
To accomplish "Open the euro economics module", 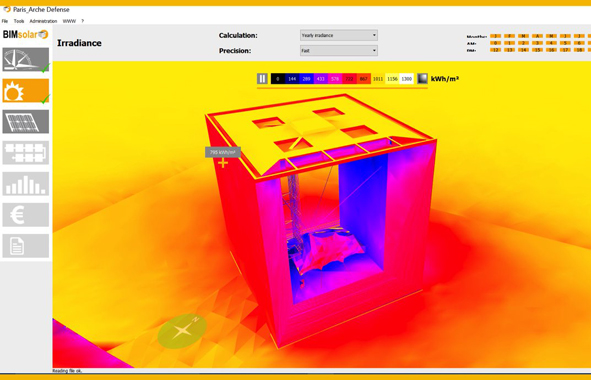I will click(x=26, y=215).
